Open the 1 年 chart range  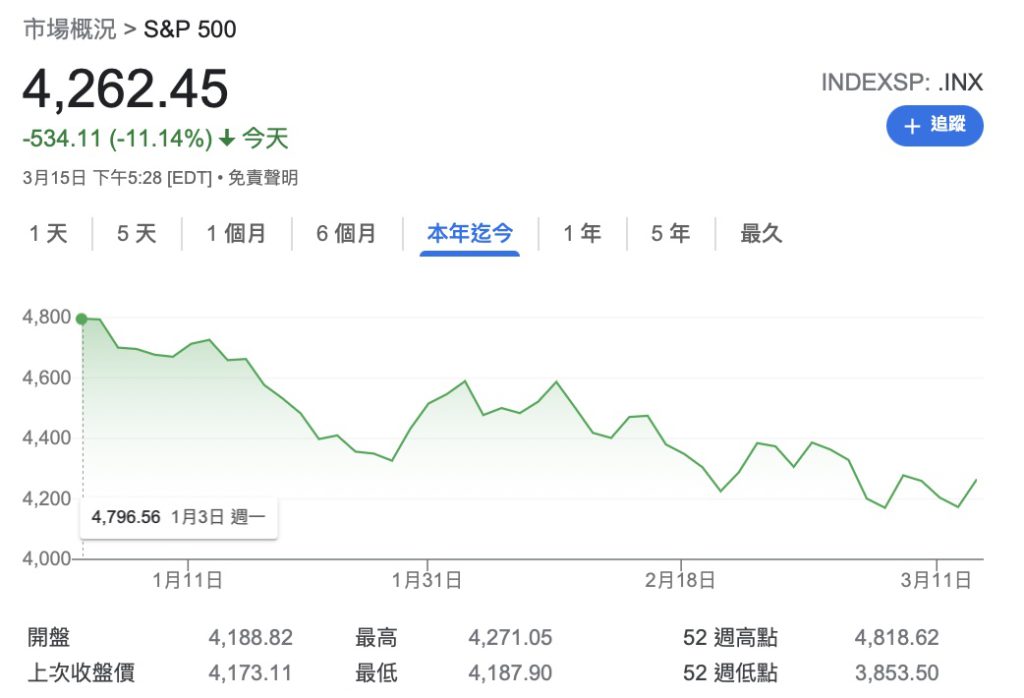coord(582,234)
